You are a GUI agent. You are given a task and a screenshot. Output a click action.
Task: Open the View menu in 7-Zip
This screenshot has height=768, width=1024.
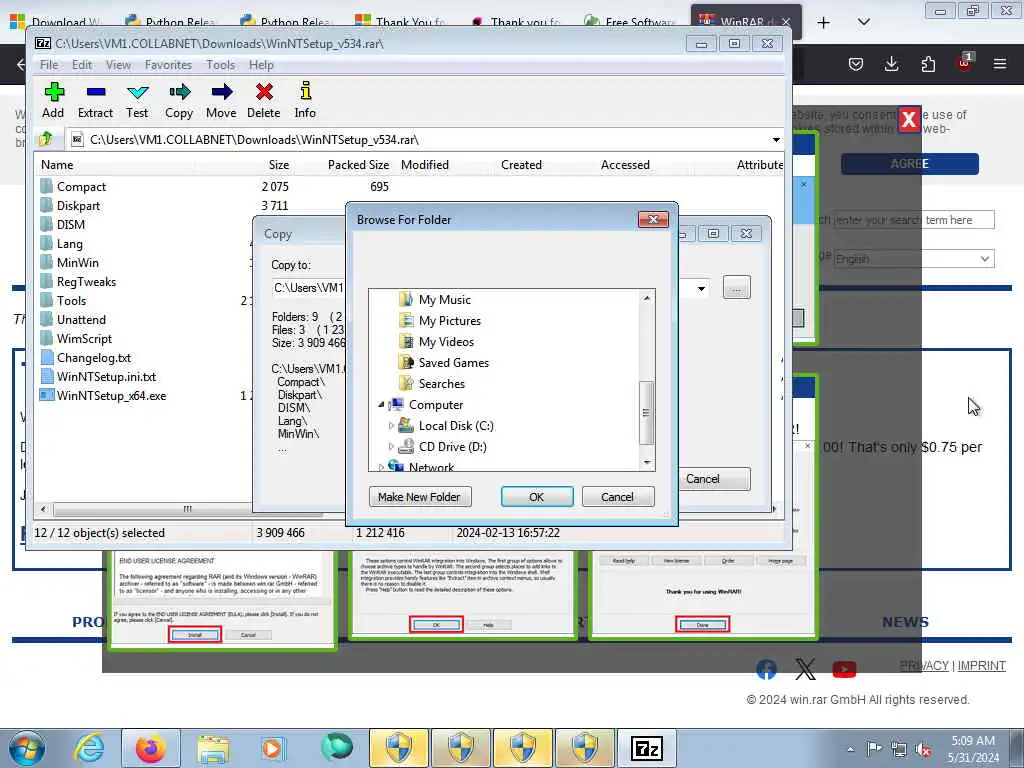[x=118, y=65]
